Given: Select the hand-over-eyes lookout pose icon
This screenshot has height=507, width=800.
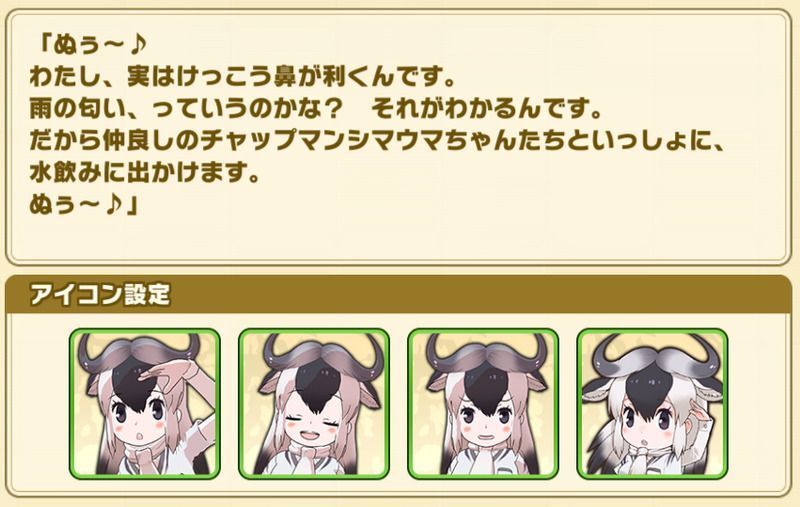Looking at the screenshot, I should coord(145,404).
